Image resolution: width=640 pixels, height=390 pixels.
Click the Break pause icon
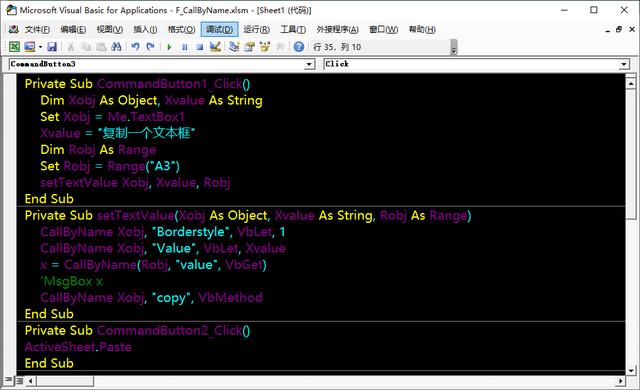(184, 47)
